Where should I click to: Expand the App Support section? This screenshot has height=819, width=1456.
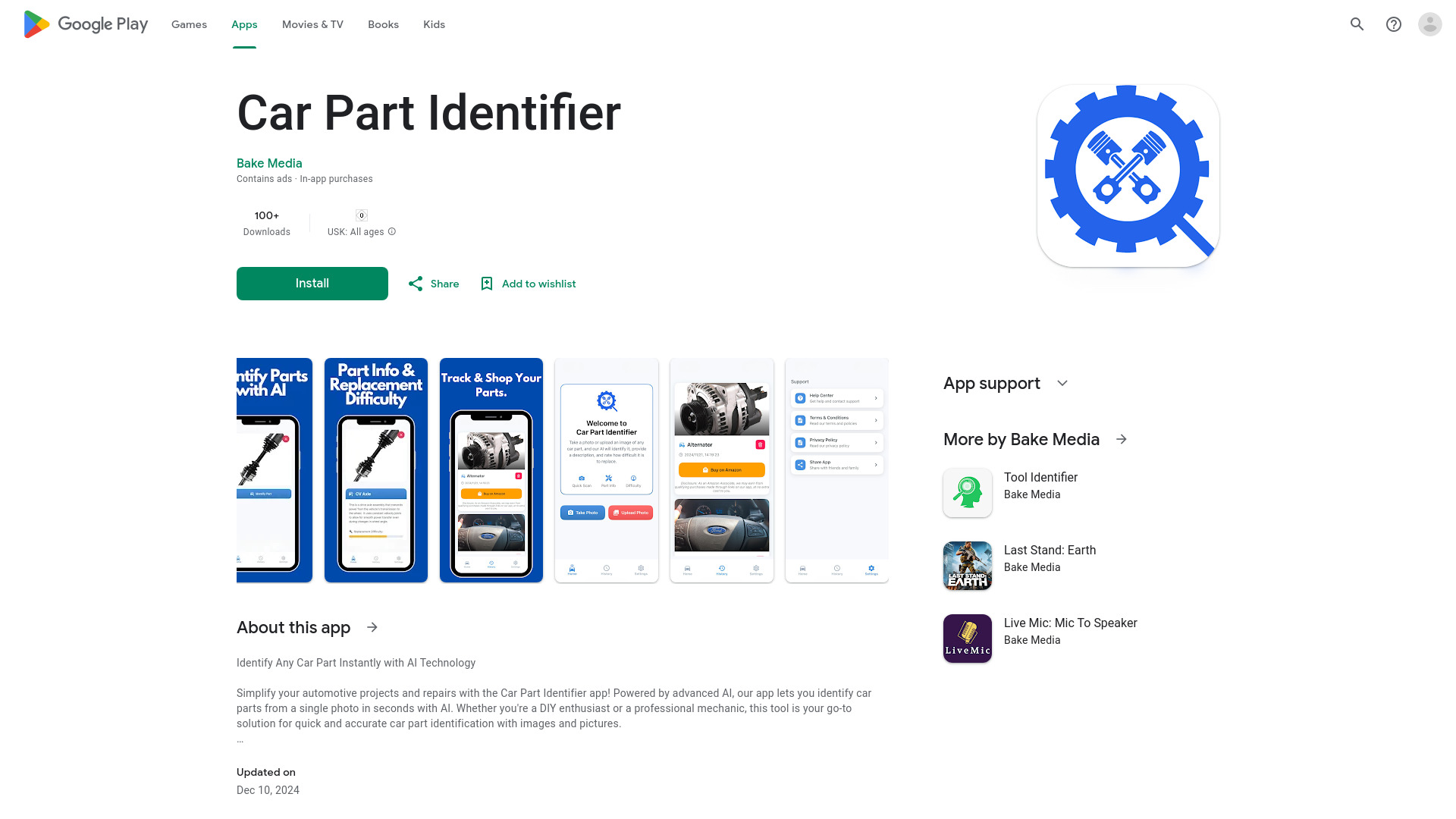click(1063, 383)
